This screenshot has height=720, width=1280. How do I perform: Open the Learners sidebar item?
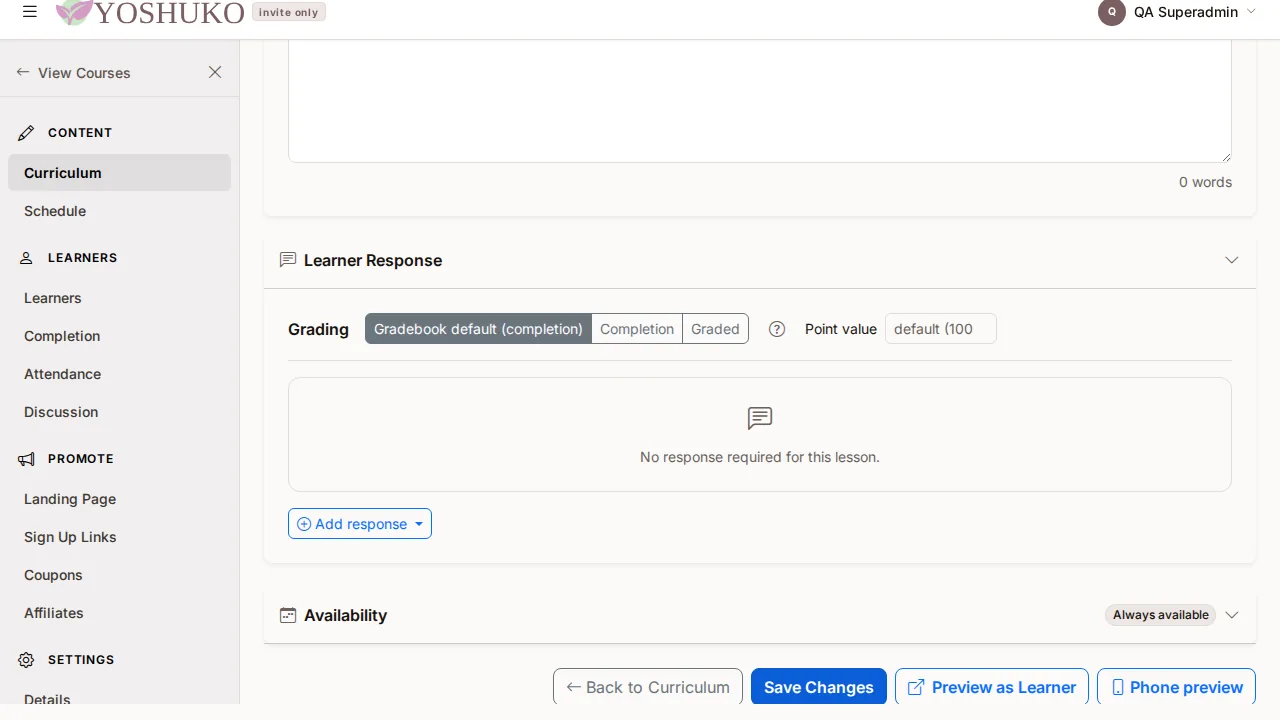click(x=119, y=298)
